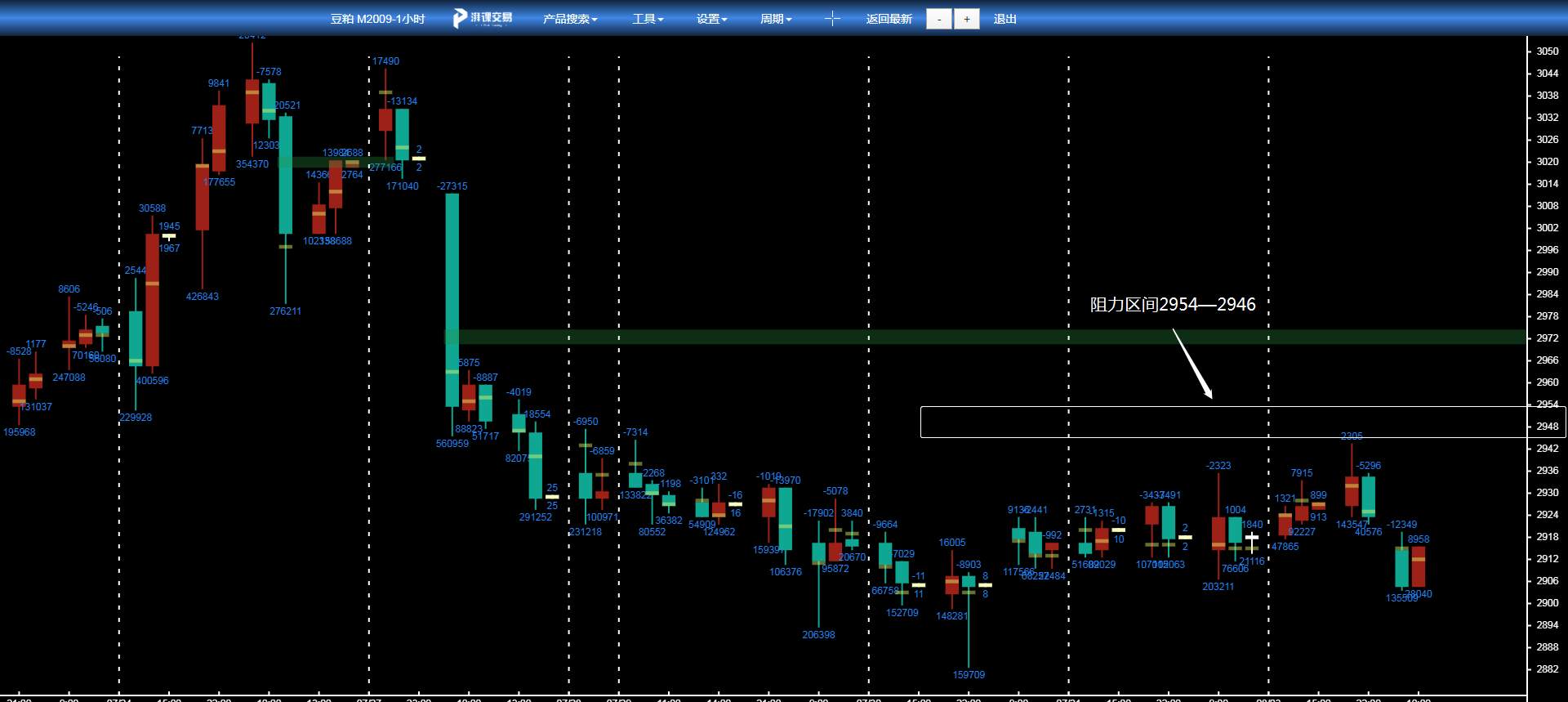Click the 豆粕 M2009-1小时 chart title

tap(377, 19)
